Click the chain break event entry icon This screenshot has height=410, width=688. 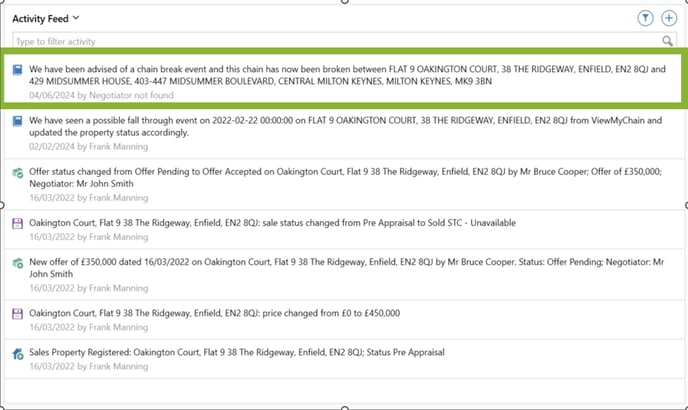pyautogui.click(x=17, y=69)
